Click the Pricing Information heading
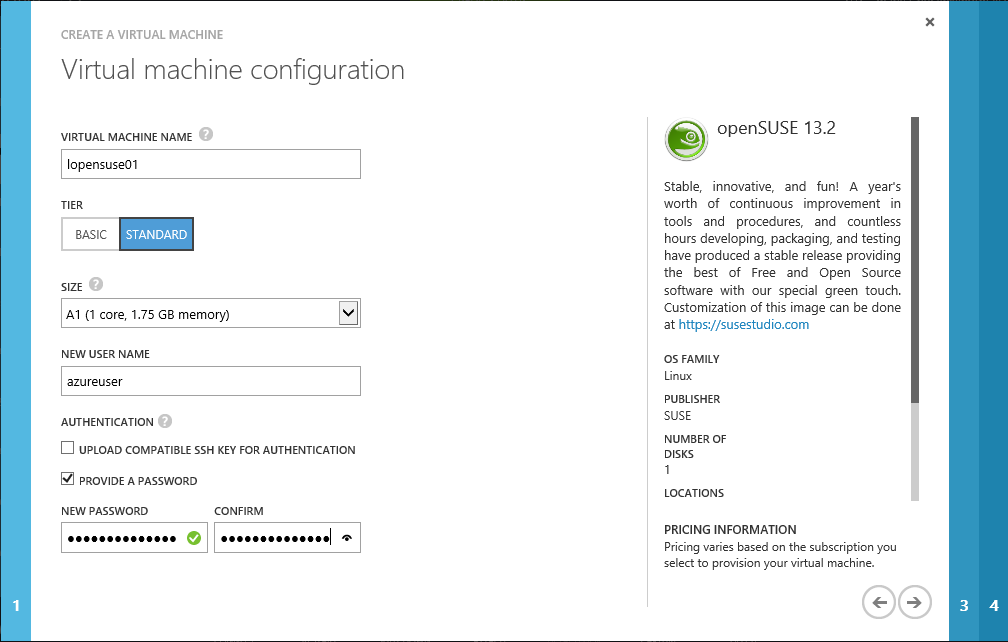This screenshot has width=1008, height=642. (x=730, y=530)
